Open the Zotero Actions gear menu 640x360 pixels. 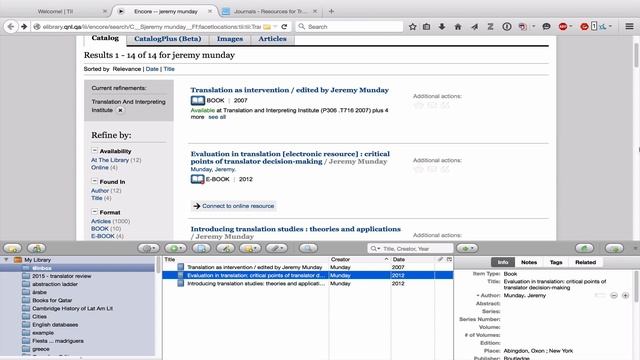coord(149,248)
